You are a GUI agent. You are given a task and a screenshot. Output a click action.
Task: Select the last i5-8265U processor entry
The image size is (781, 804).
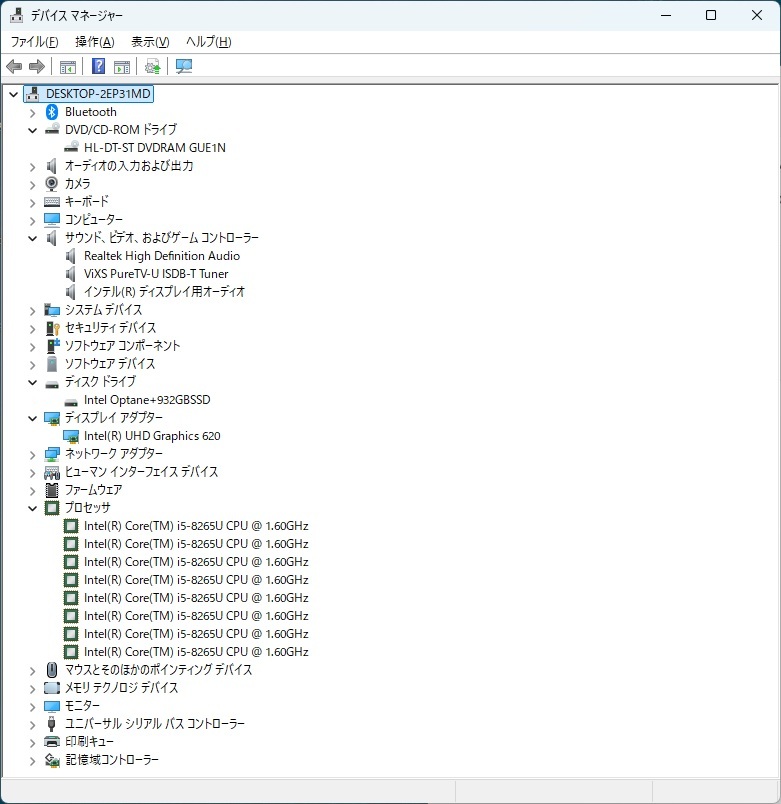tap(196, 652)
